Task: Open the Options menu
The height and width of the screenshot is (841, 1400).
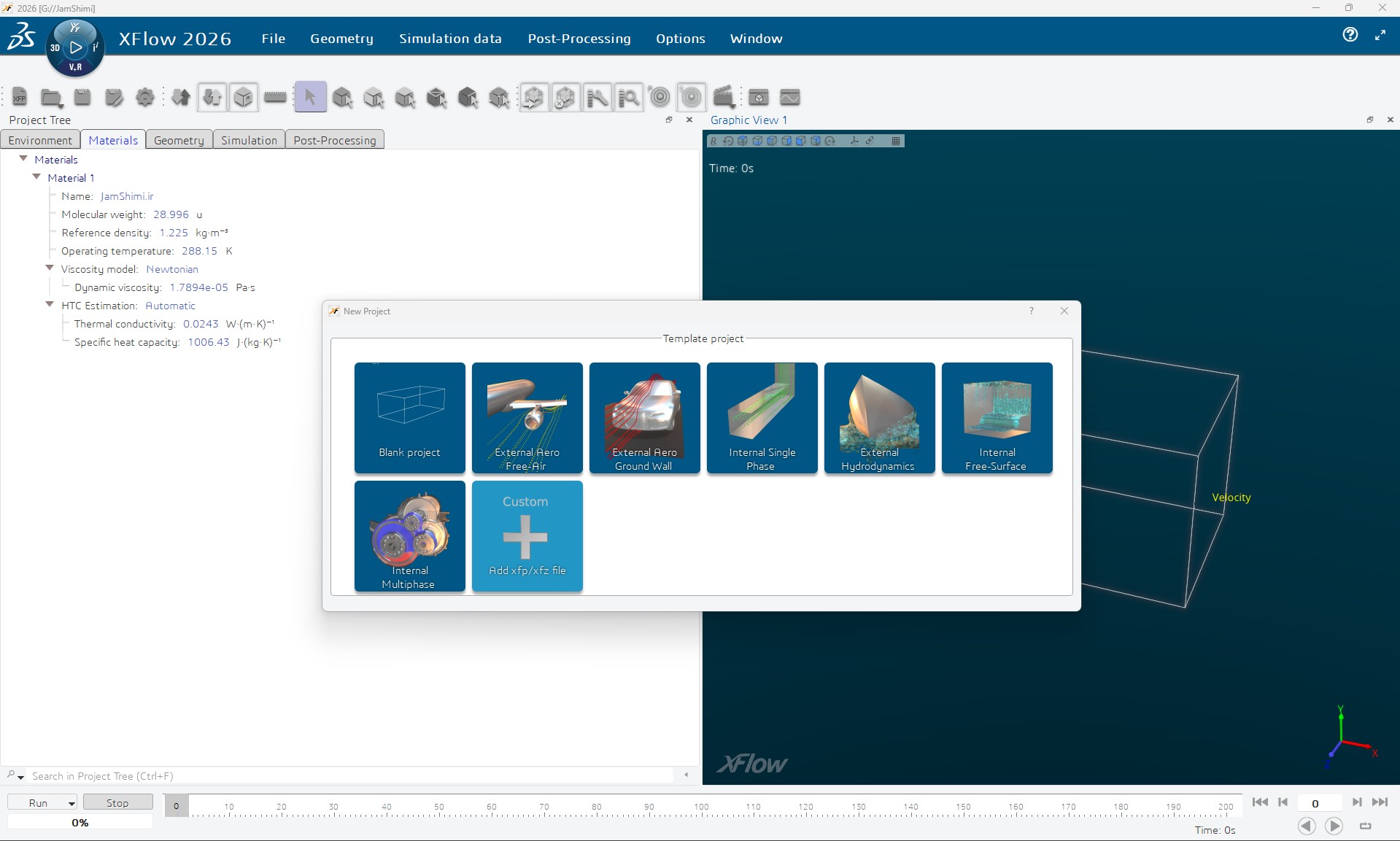Action: click(681, 39)
